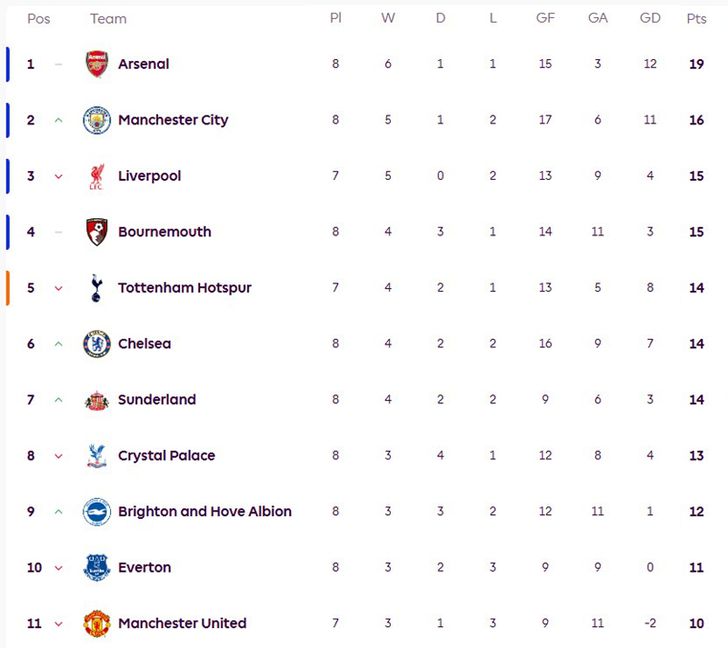Click the Bournemouth club badge

point(97,232)
